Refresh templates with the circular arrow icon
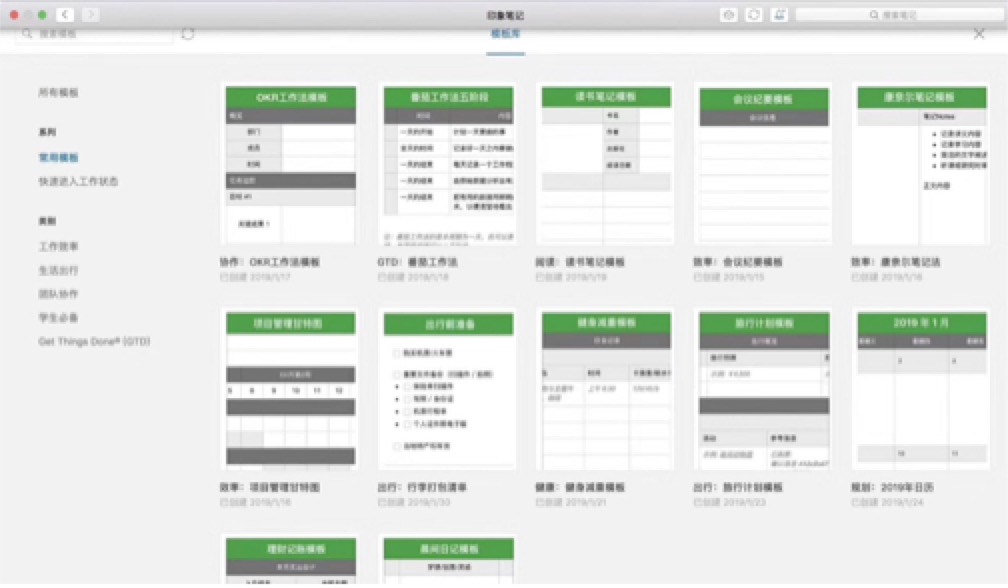This screenshot has width=1008, height=588. click(x=188, y=33)
